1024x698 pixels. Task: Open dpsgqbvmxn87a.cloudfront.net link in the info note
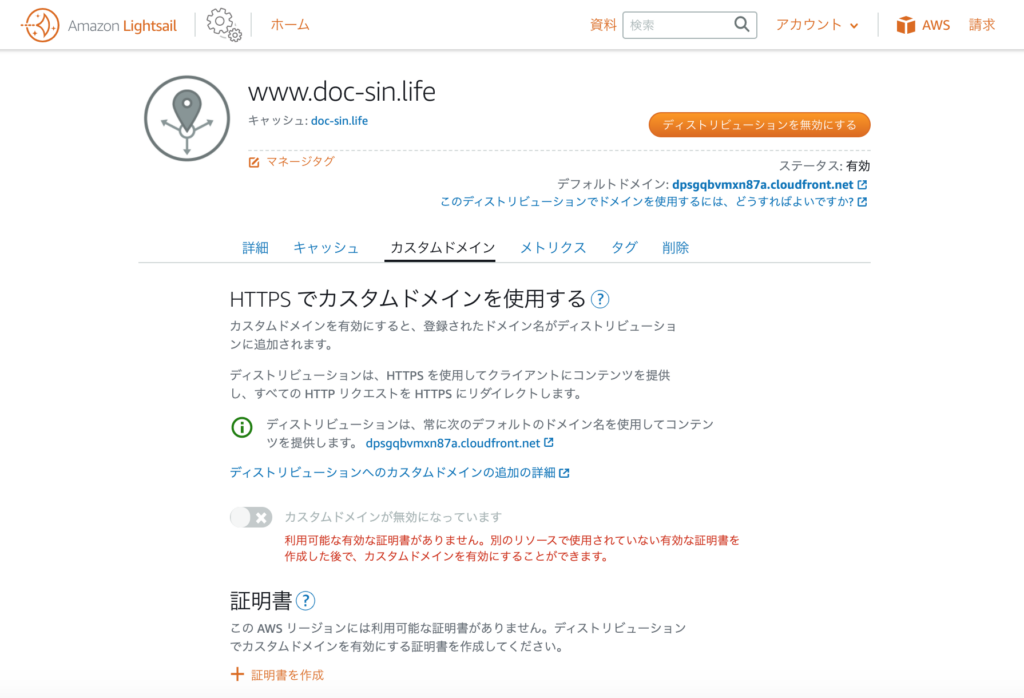453,443
